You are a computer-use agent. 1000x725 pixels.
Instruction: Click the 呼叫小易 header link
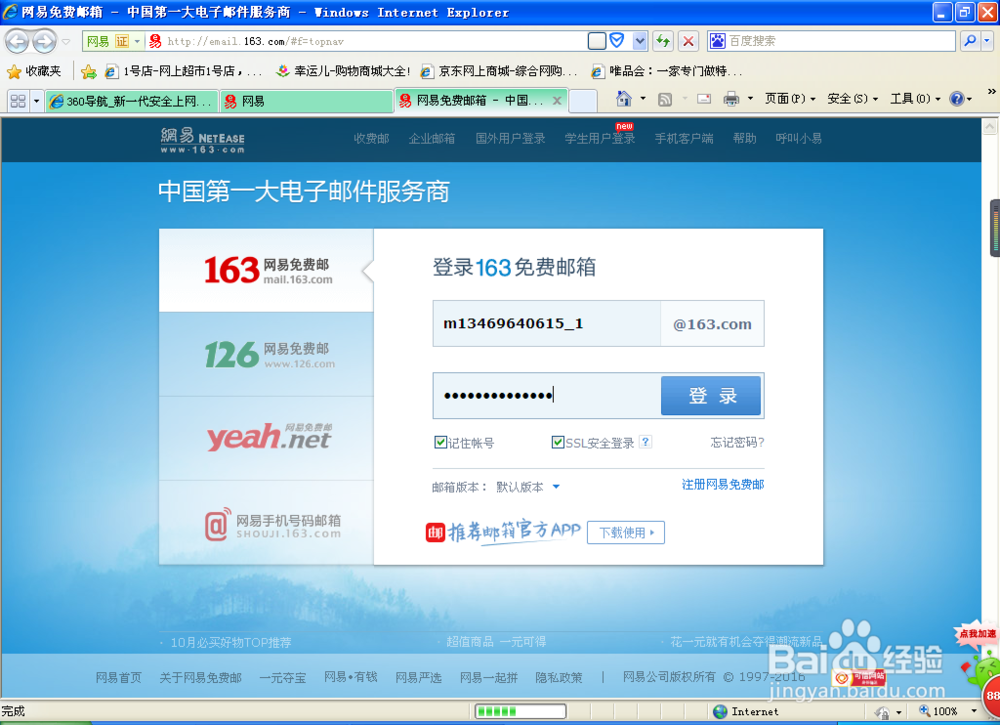point(798,138)
